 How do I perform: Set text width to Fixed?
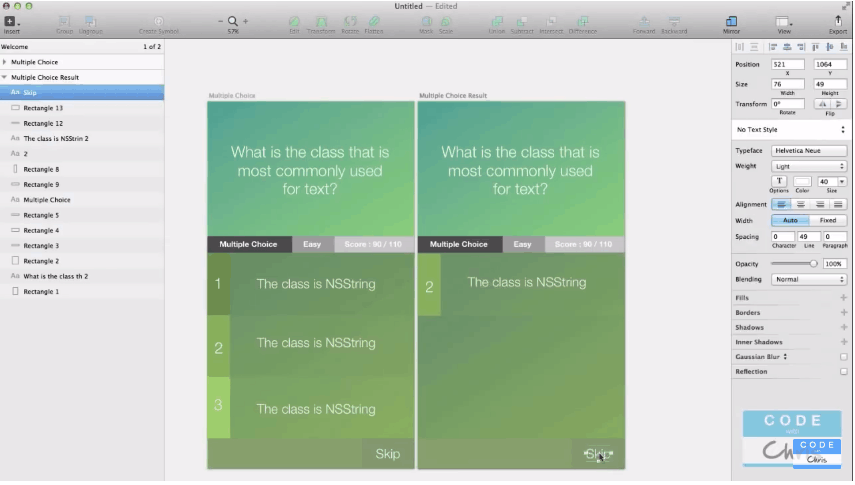[x=828, y=220]
